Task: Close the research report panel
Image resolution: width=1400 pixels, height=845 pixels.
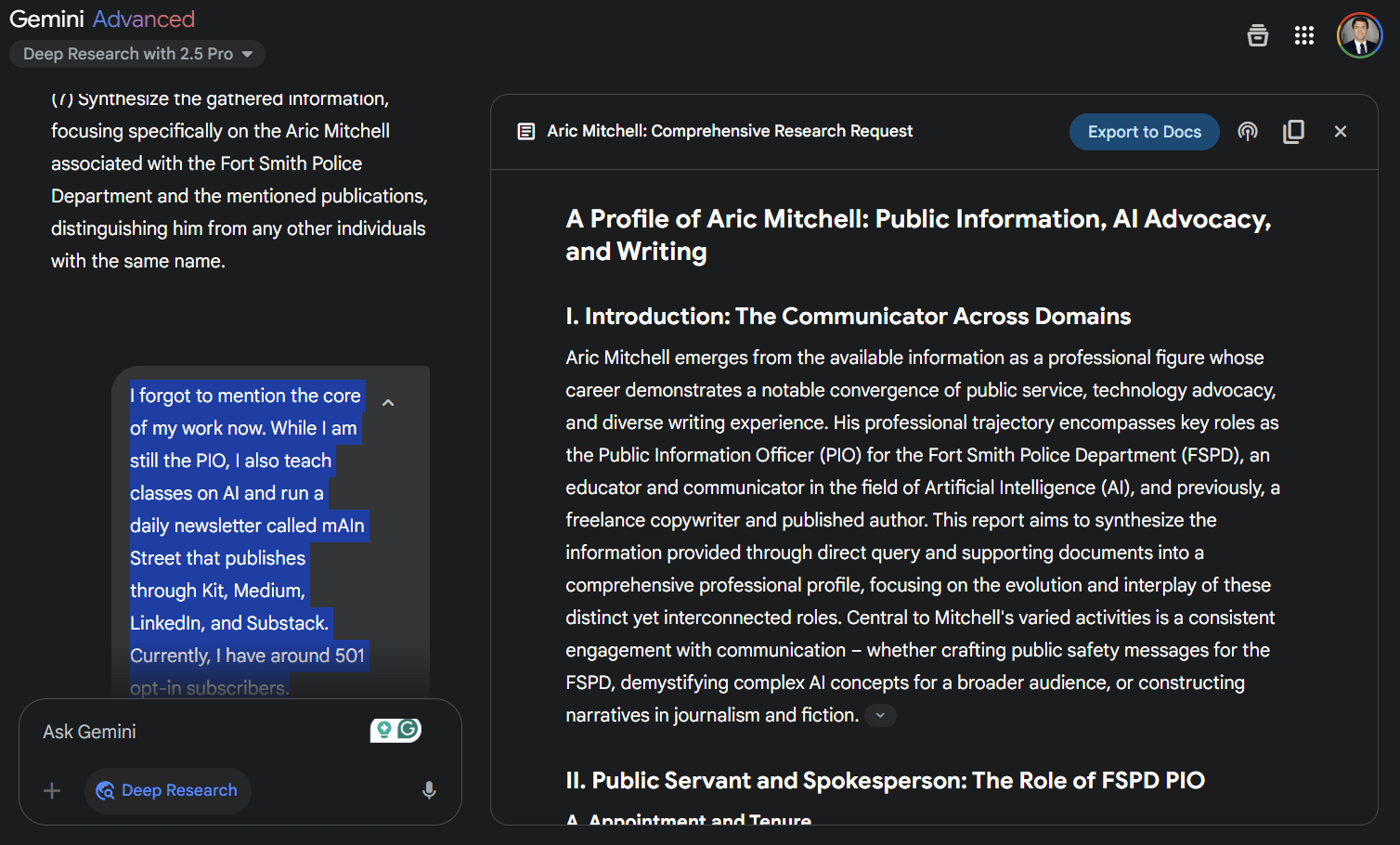Action: (x=1341, y=132)
